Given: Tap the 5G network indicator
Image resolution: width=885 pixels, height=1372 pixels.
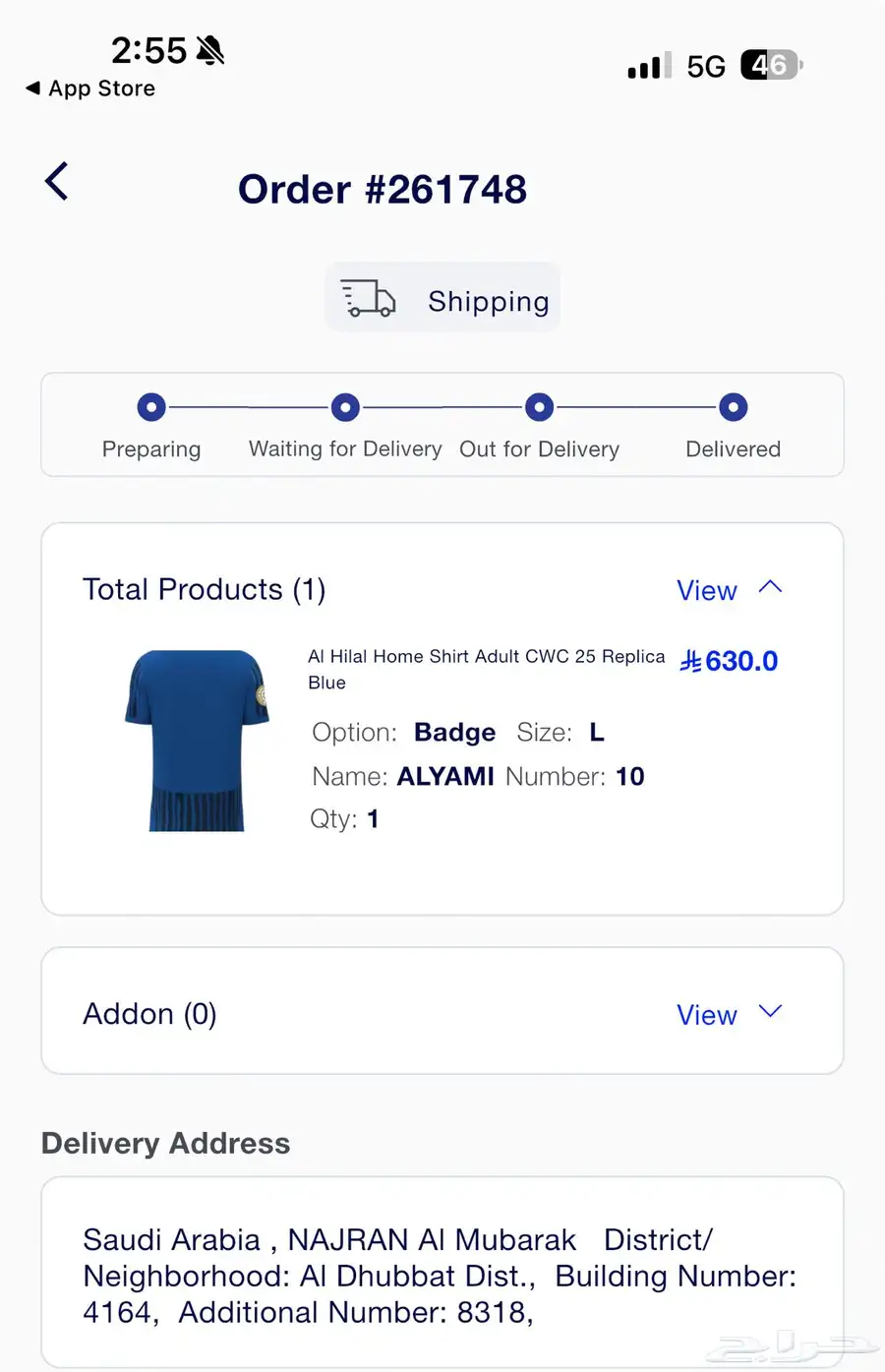Looking at the screenshot, I should pos(706,66).
